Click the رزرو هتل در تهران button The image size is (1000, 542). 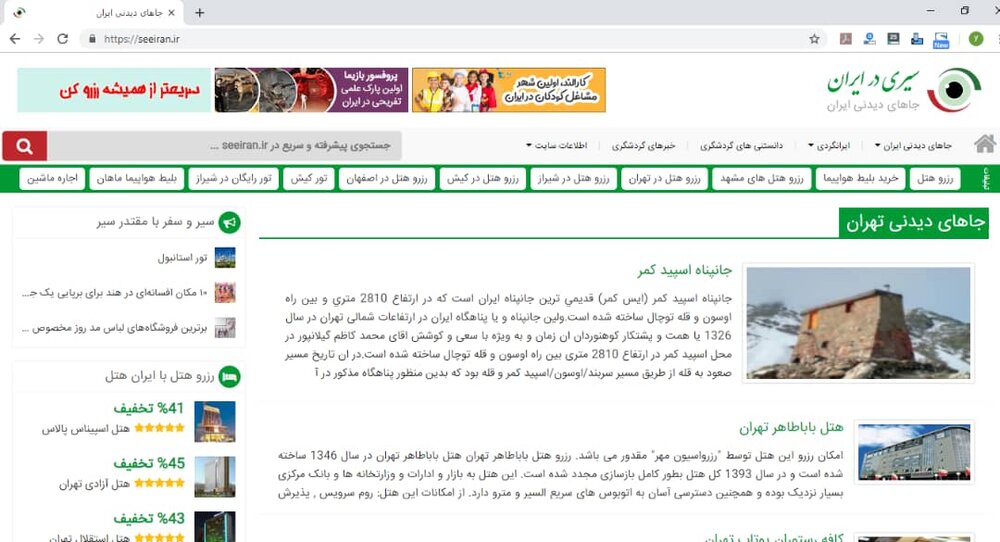click(665, 179)
